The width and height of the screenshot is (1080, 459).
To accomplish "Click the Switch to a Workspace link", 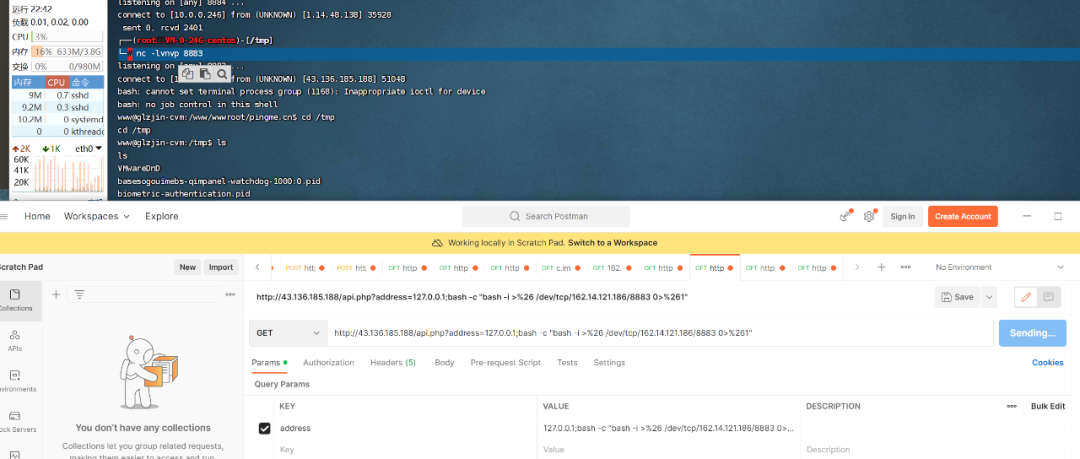I will [x=612, y=243].
